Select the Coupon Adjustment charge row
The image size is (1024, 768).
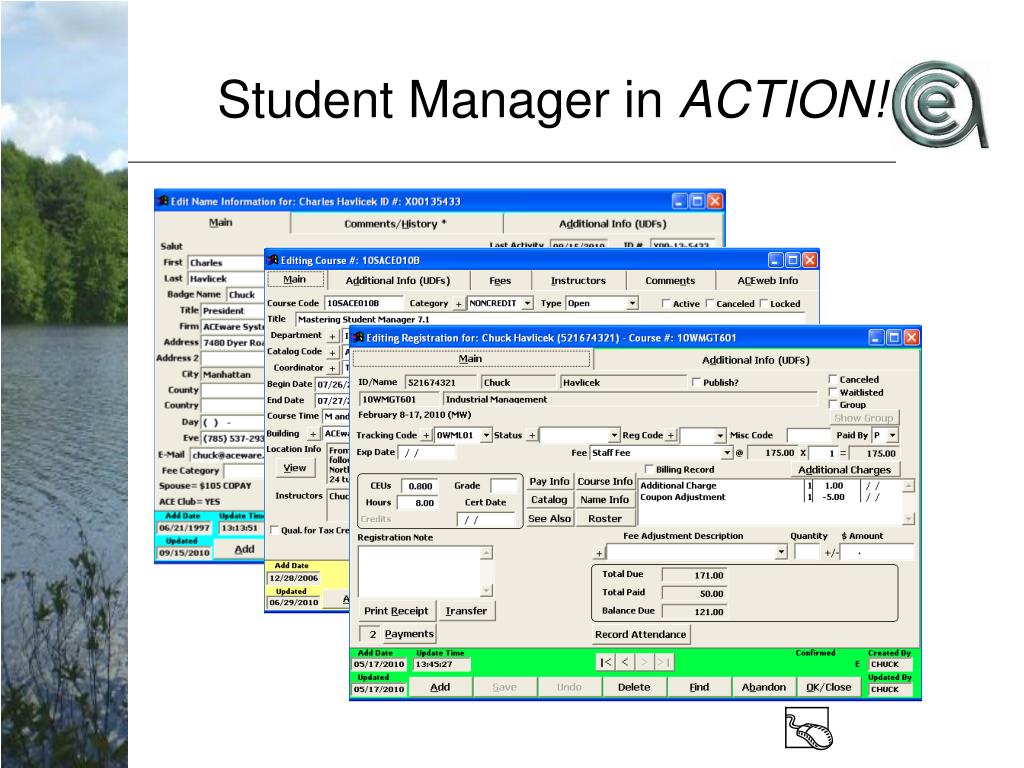click(x=769, y=497)
